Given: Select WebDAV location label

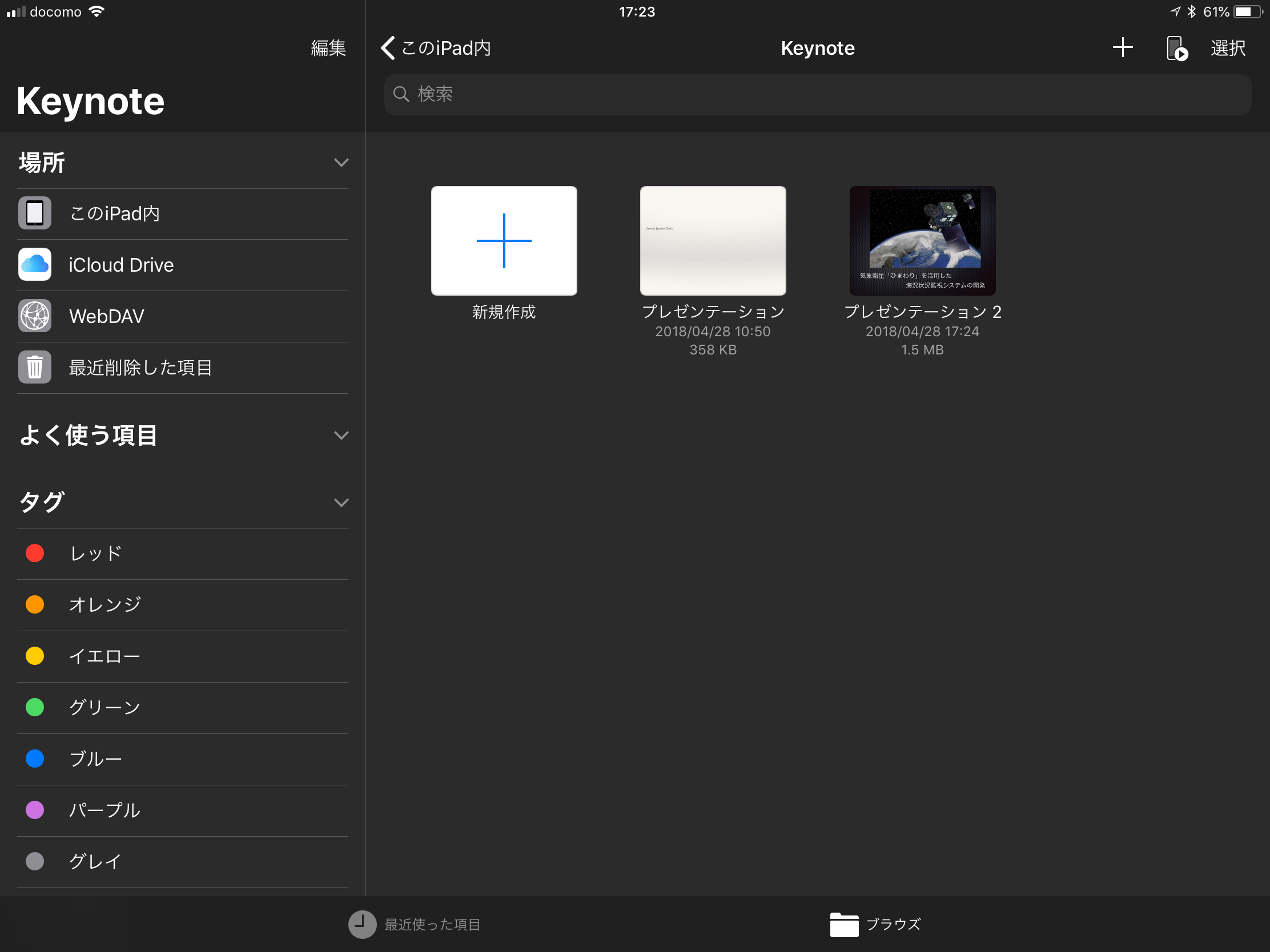Looking at the screenshot, I should click(106, 317).
